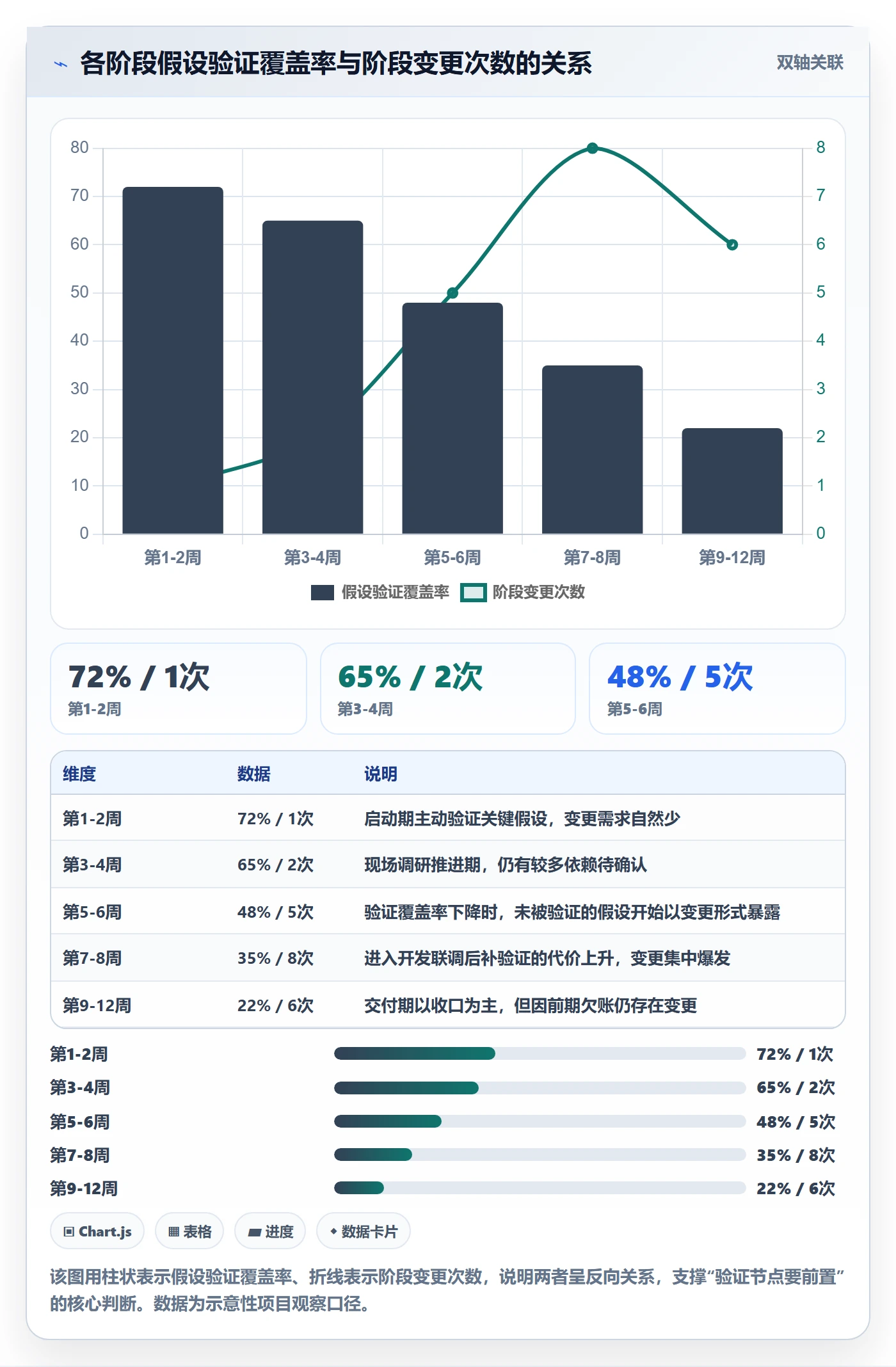This screenshot has width=896, height=1367.
Task: Select the Chart.js tag
Action: (97, 1231)
